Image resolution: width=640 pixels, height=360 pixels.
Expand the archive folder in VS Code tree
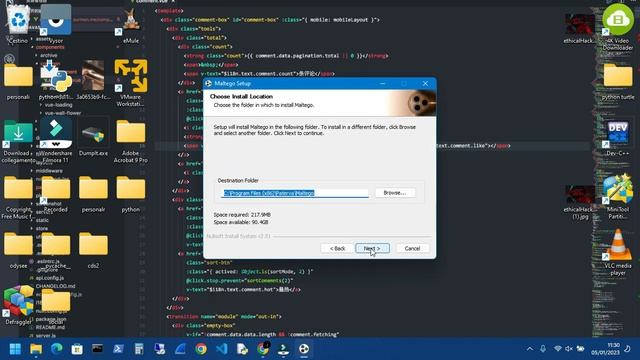tap(48, 55)
